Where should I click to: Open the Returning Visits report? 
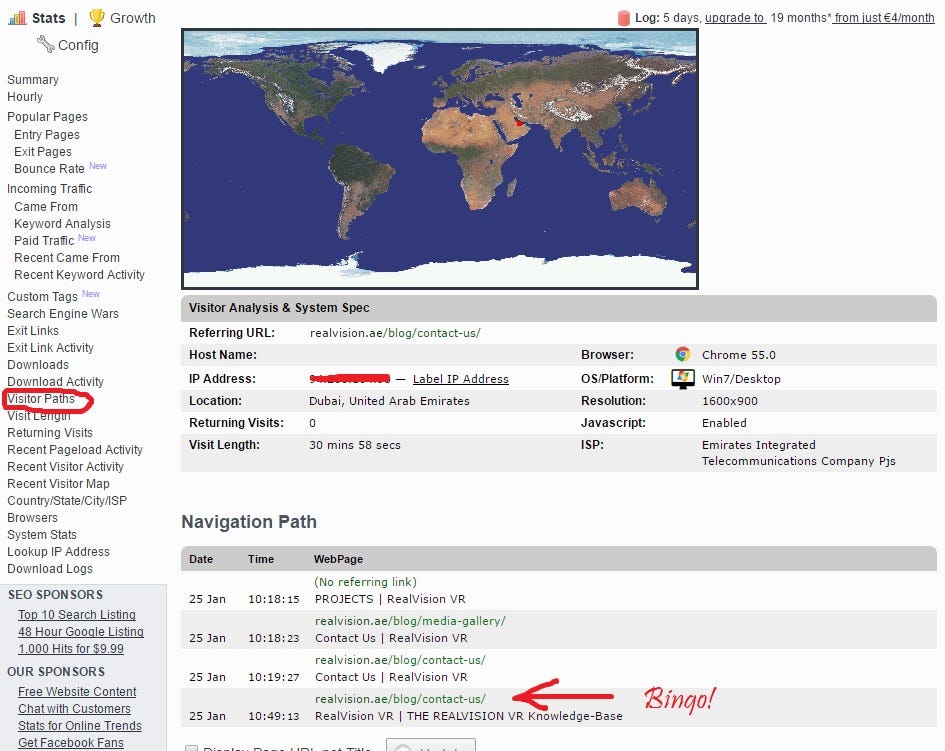(x=50, y=433)
